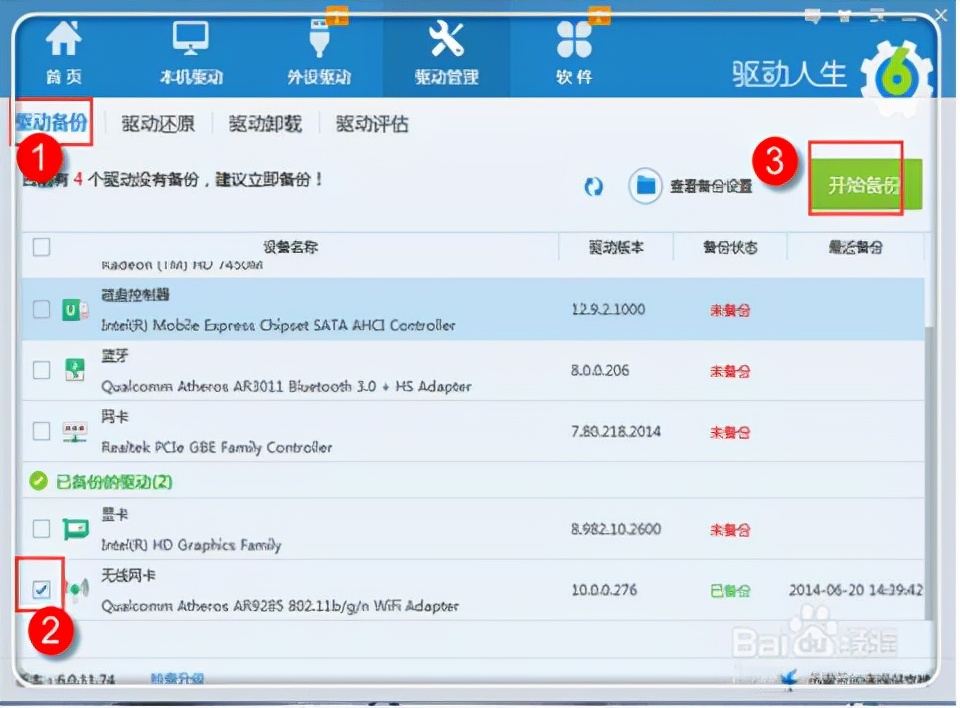
Task: Switch to the 驱动还原 tab
Action: point(158,122)
